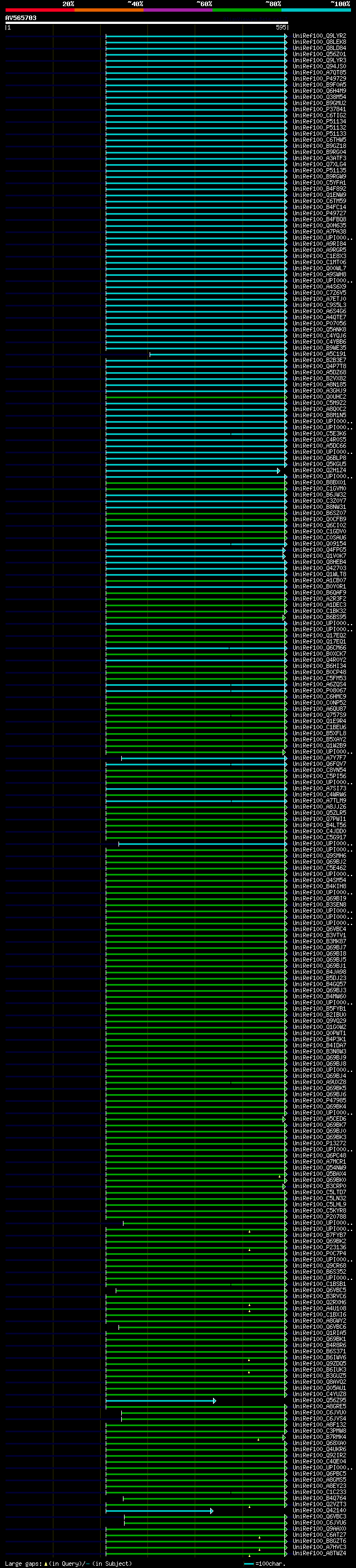Screen dimensions: 356x1568
Task: Select the UniRef100_B2B3E7 label
Action: click(x=319, y=360)
